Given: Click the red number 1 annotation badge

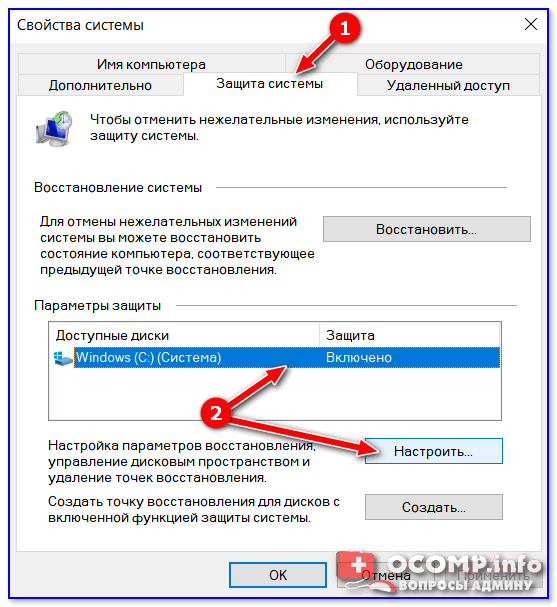Looking at the screenshot, I should click(344, 28).
